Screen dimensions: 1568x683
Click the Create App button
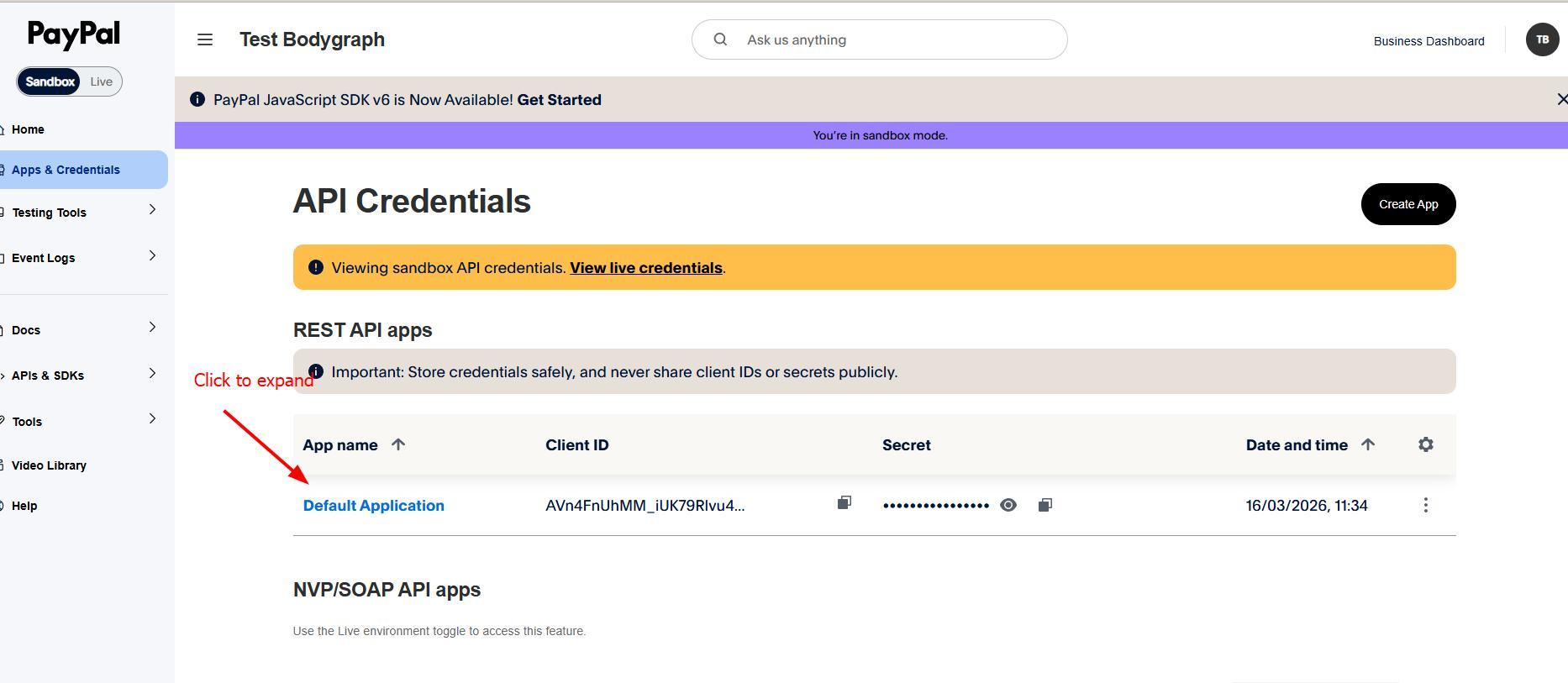point(1408,204)
